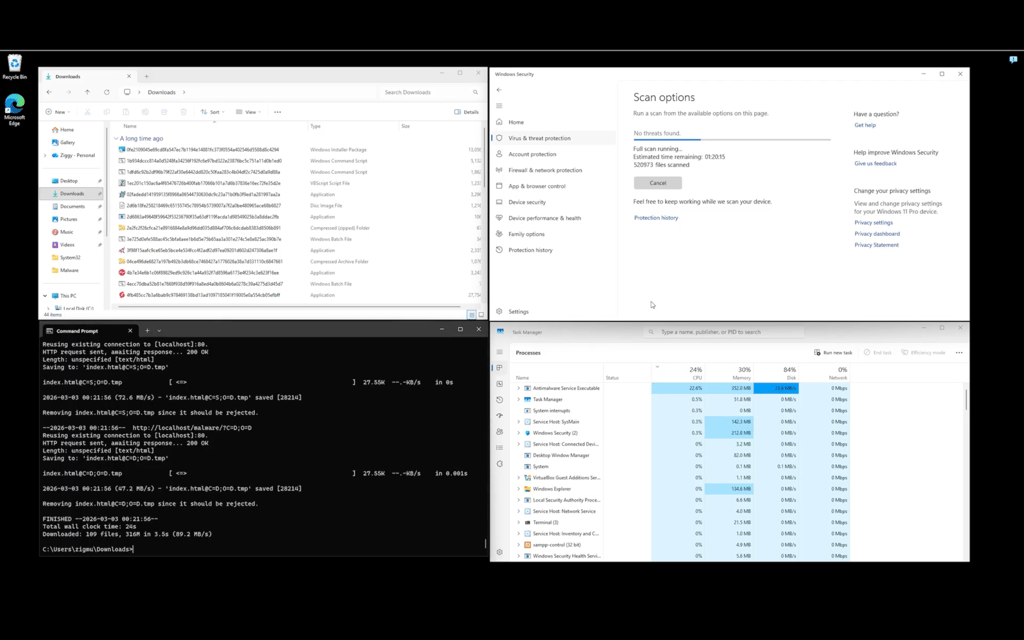1024x640 pixels.
Task: Open Task Manager Performance page icon
Action: (x=500, y=384)
